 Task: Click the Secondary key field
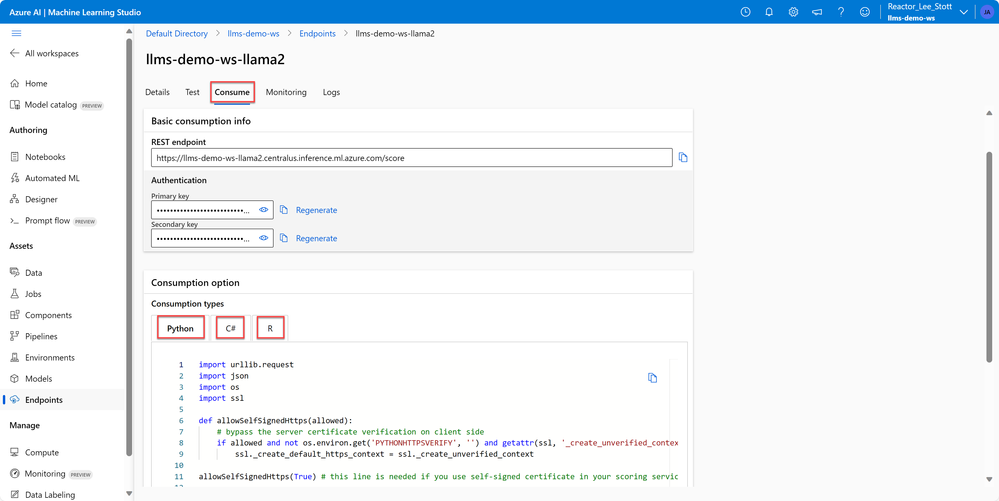(x=212, y=238)
